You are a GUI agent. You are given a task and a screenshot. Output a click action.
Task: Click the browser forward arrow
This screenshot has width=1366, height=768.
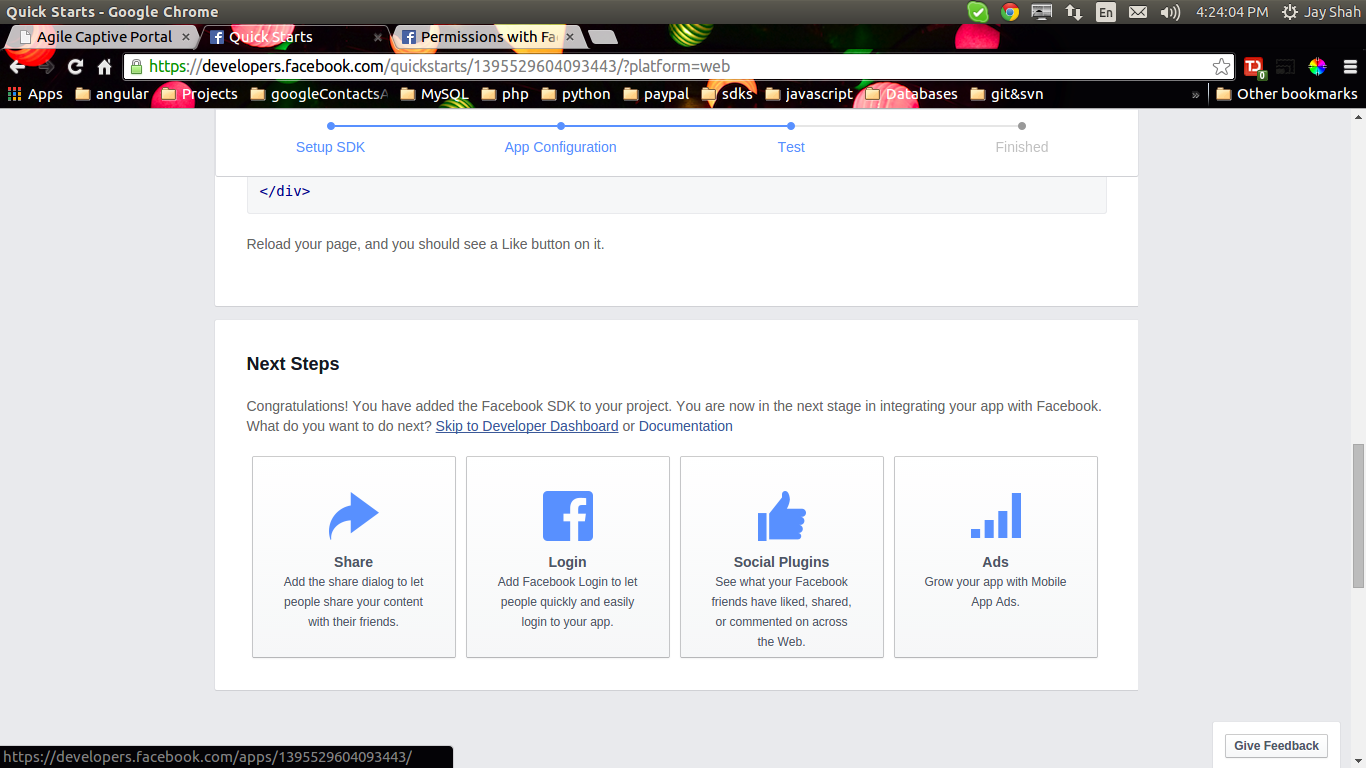46,67
